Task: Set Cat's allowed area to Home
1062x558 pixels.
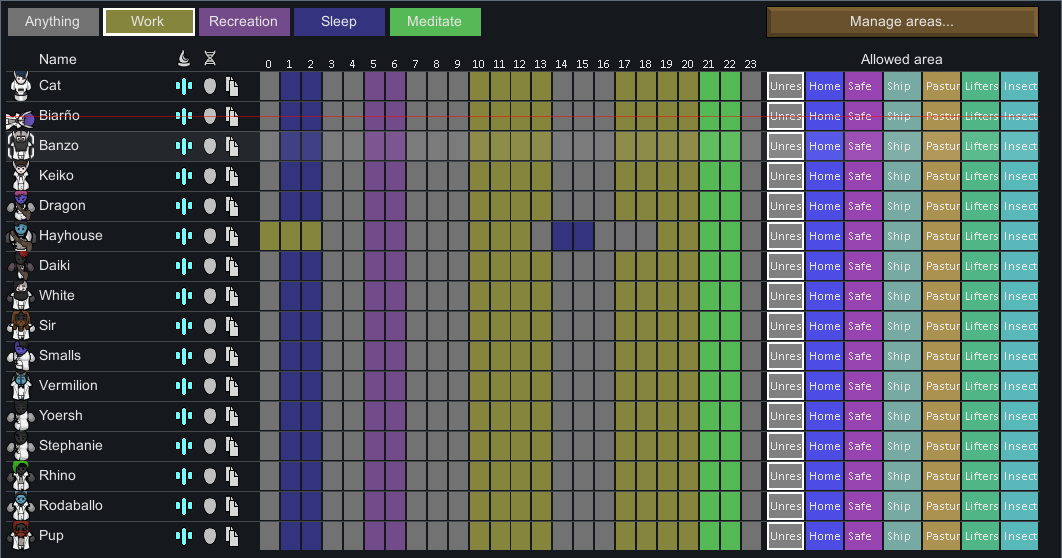Action: [825, 86]
